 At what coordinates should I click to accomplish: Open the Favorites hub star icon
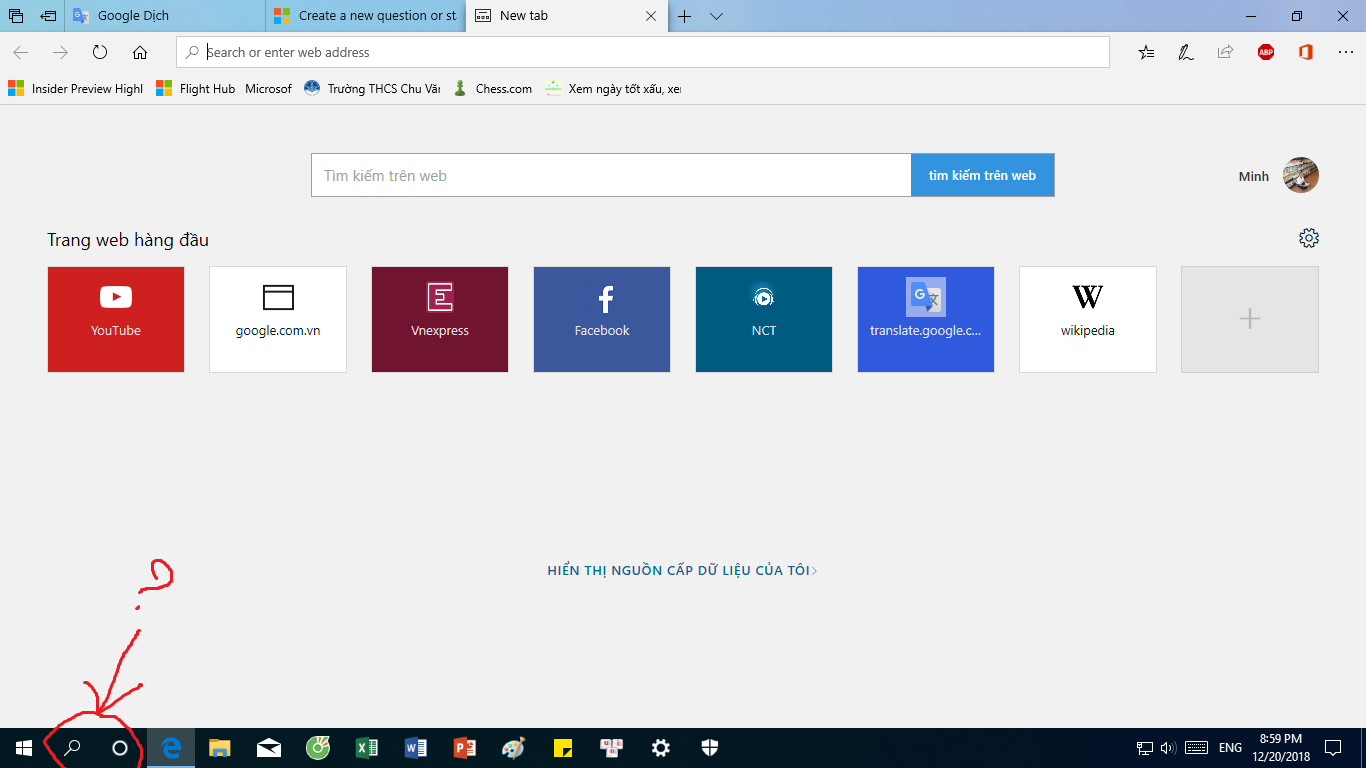coord(1146,52)
